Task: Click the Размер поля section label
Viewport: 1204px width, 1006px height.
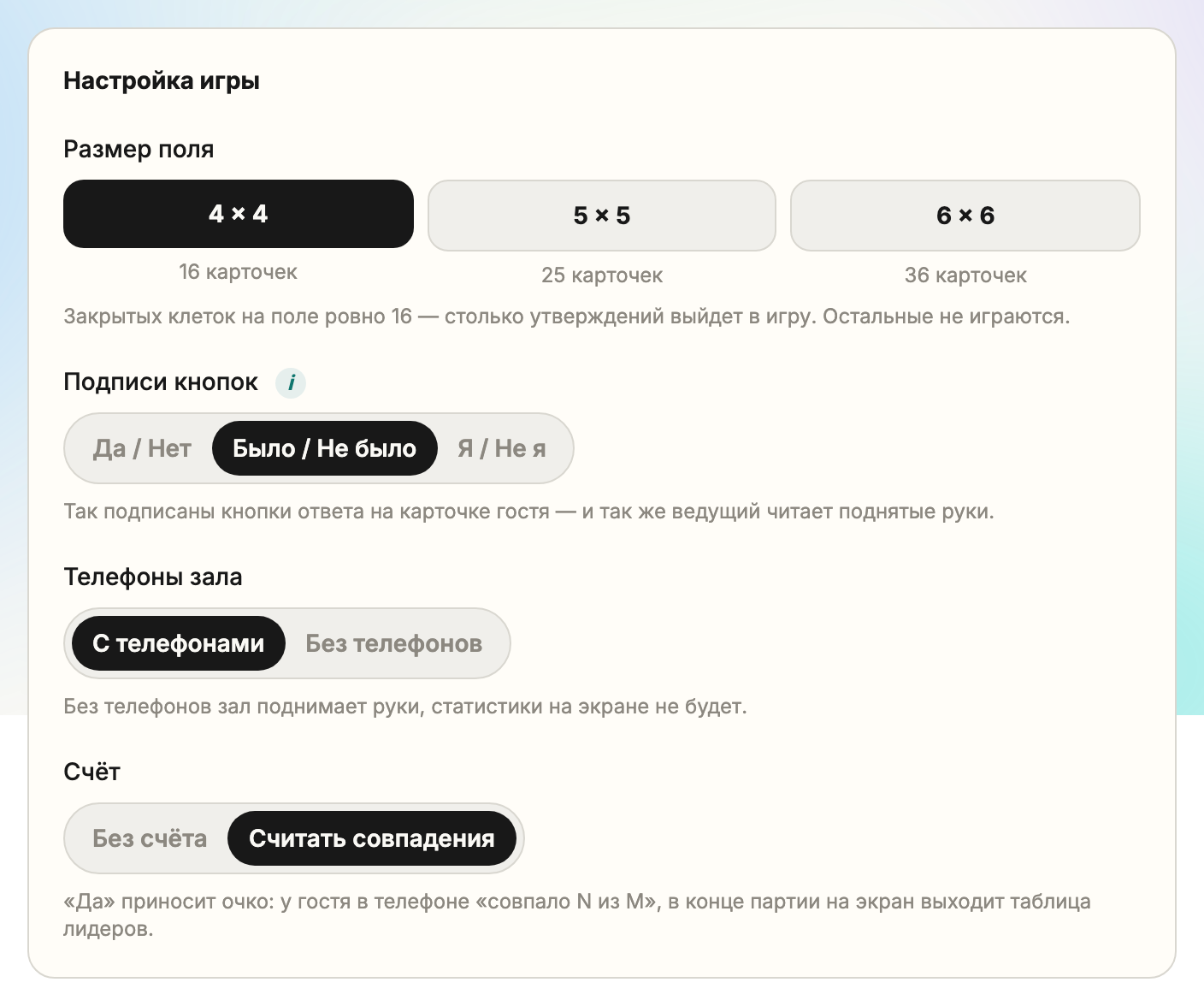Action: [139, 149]
